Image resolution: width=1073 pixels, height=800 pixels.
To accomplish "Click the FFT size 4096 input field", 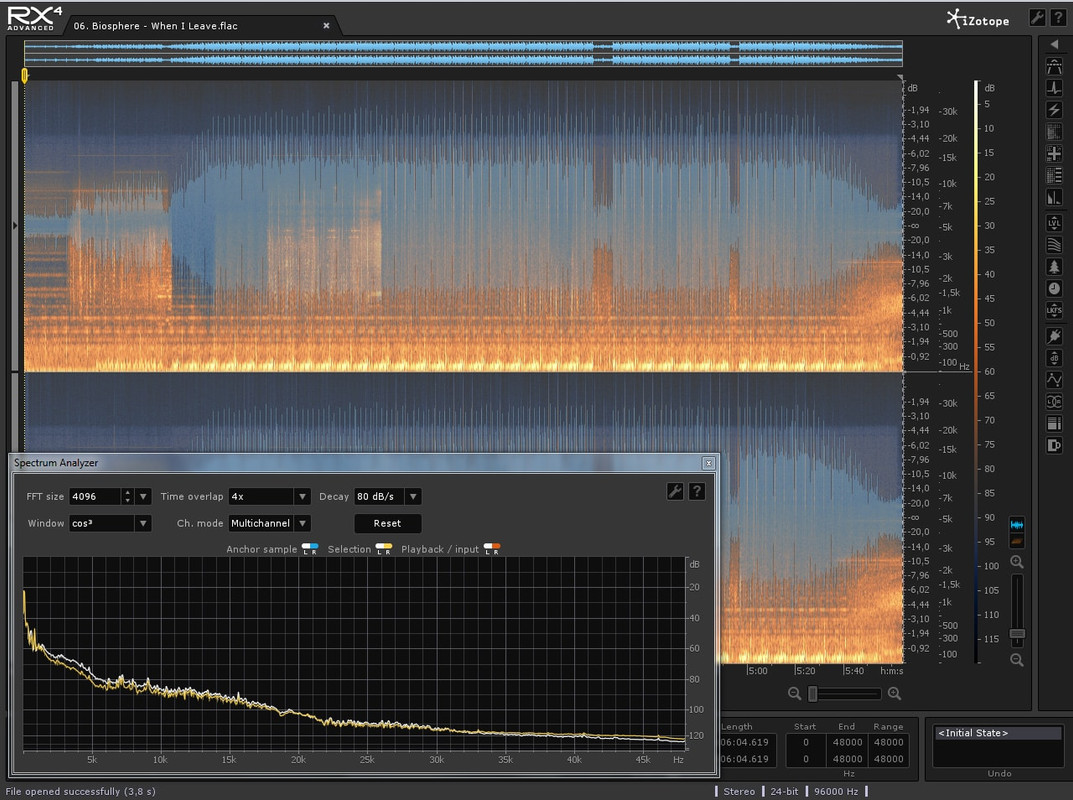I will pos(95,496).
